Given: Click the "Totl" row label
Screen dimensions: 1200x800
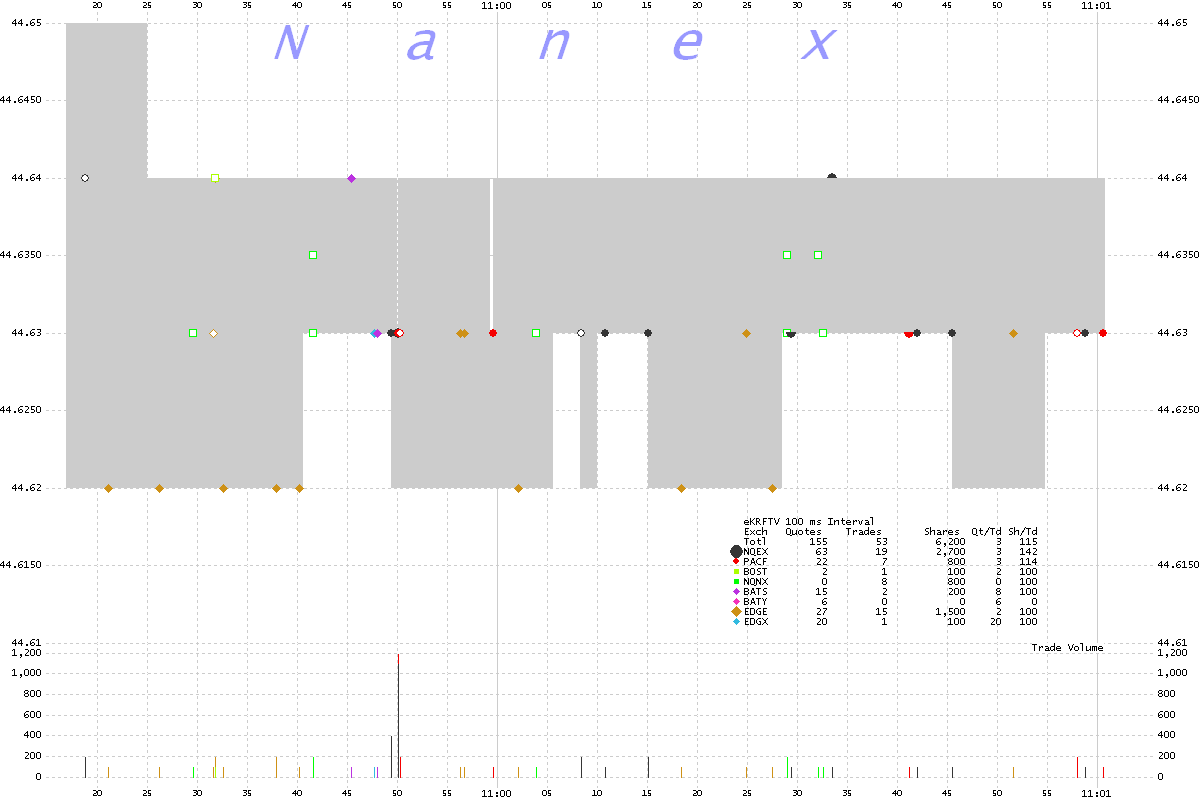Looking at the screenshot, I should tap(755, 542).
